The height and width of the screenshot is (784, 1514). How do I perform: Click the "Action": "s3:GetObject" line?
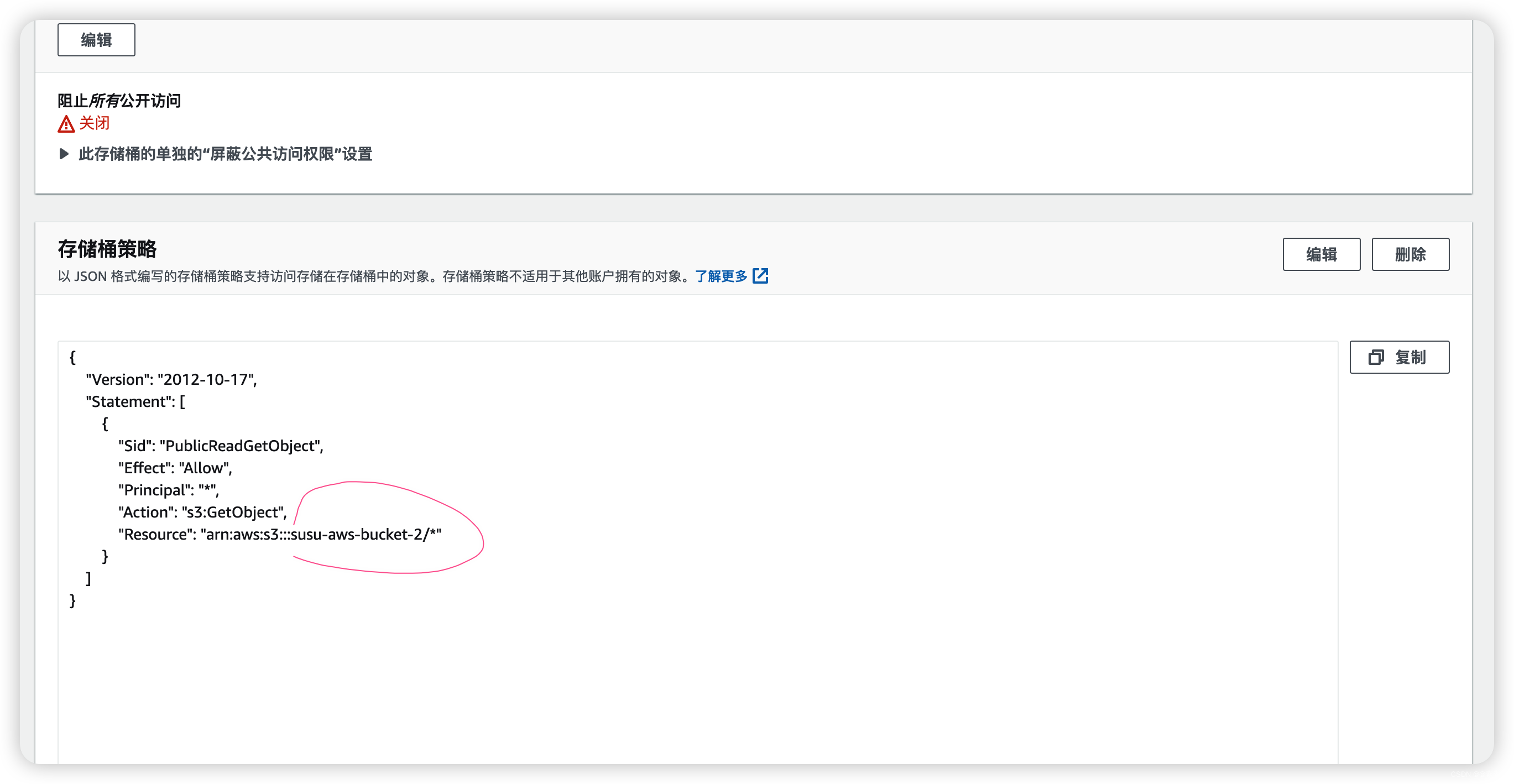coord(203,513)
